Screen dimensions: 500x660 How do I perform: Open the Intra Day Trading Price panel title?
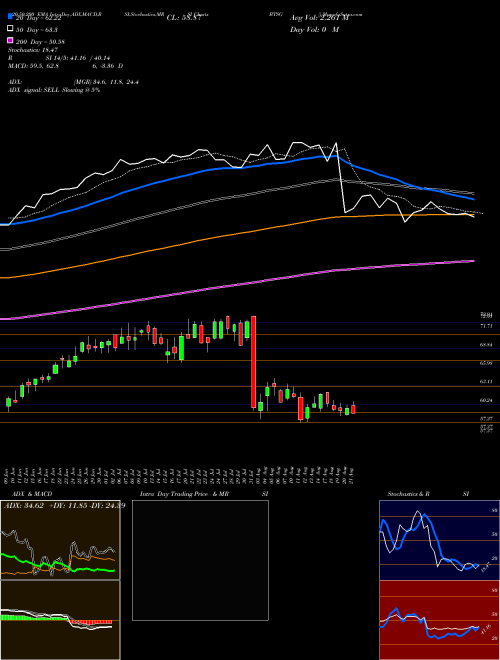click(x=184, y=494)
